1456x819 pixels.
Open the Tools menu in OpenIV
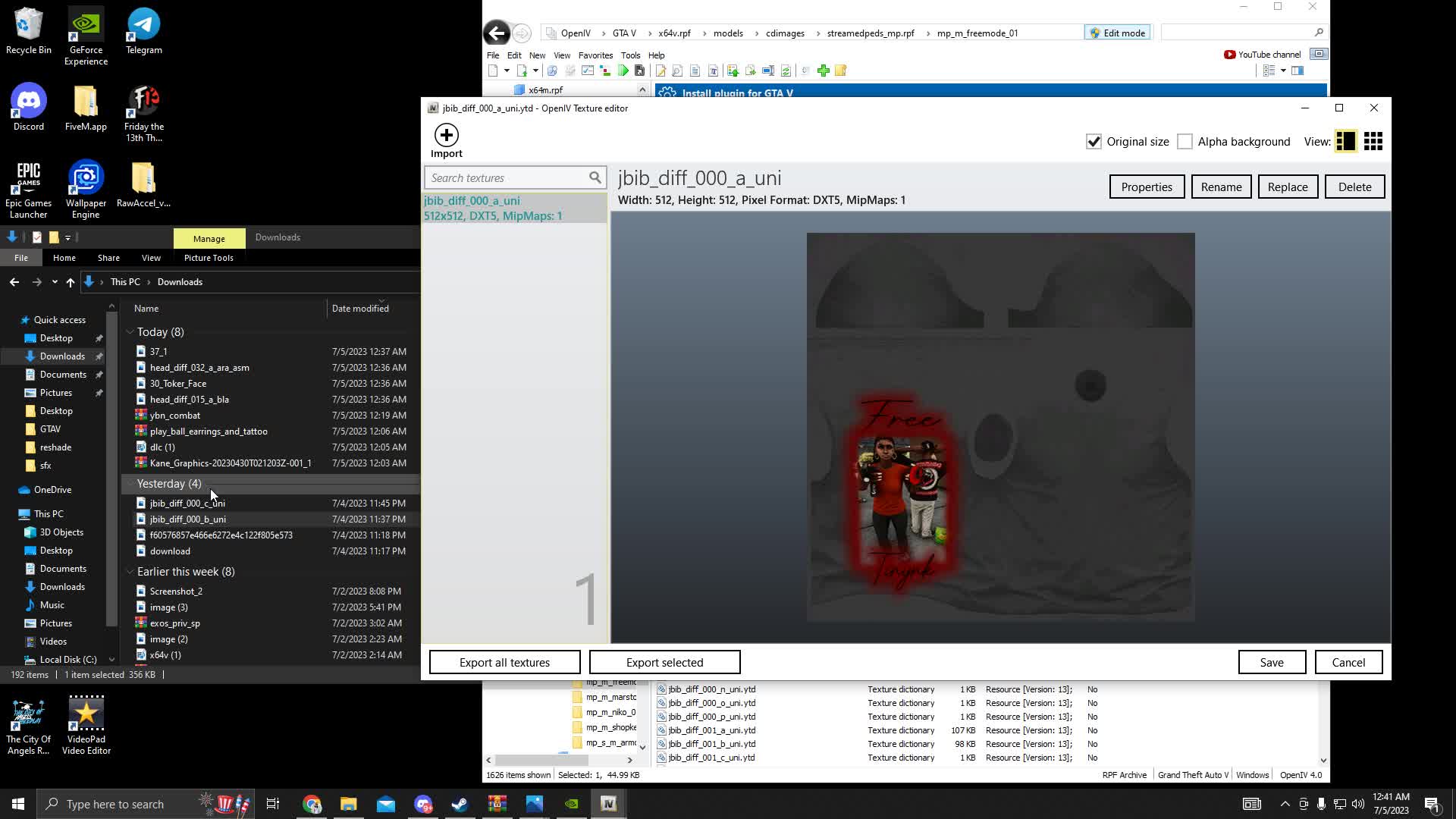pyautogui.click(x=630, y=55)
